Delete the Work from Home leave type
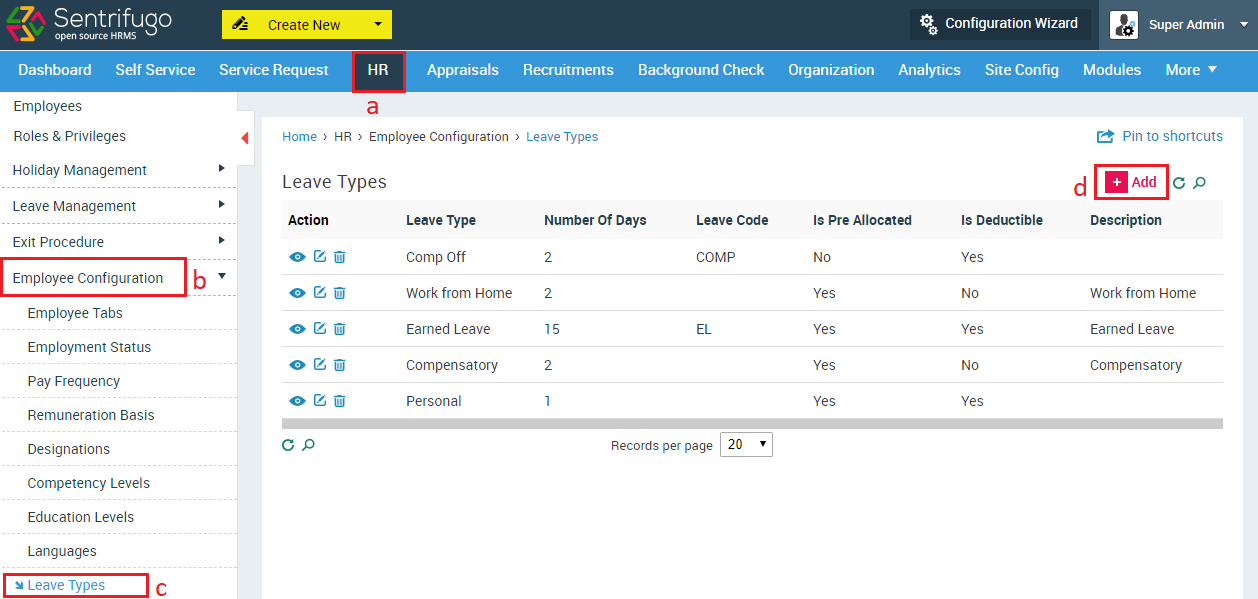The image size is (1258, 599). tap(340, 293)
